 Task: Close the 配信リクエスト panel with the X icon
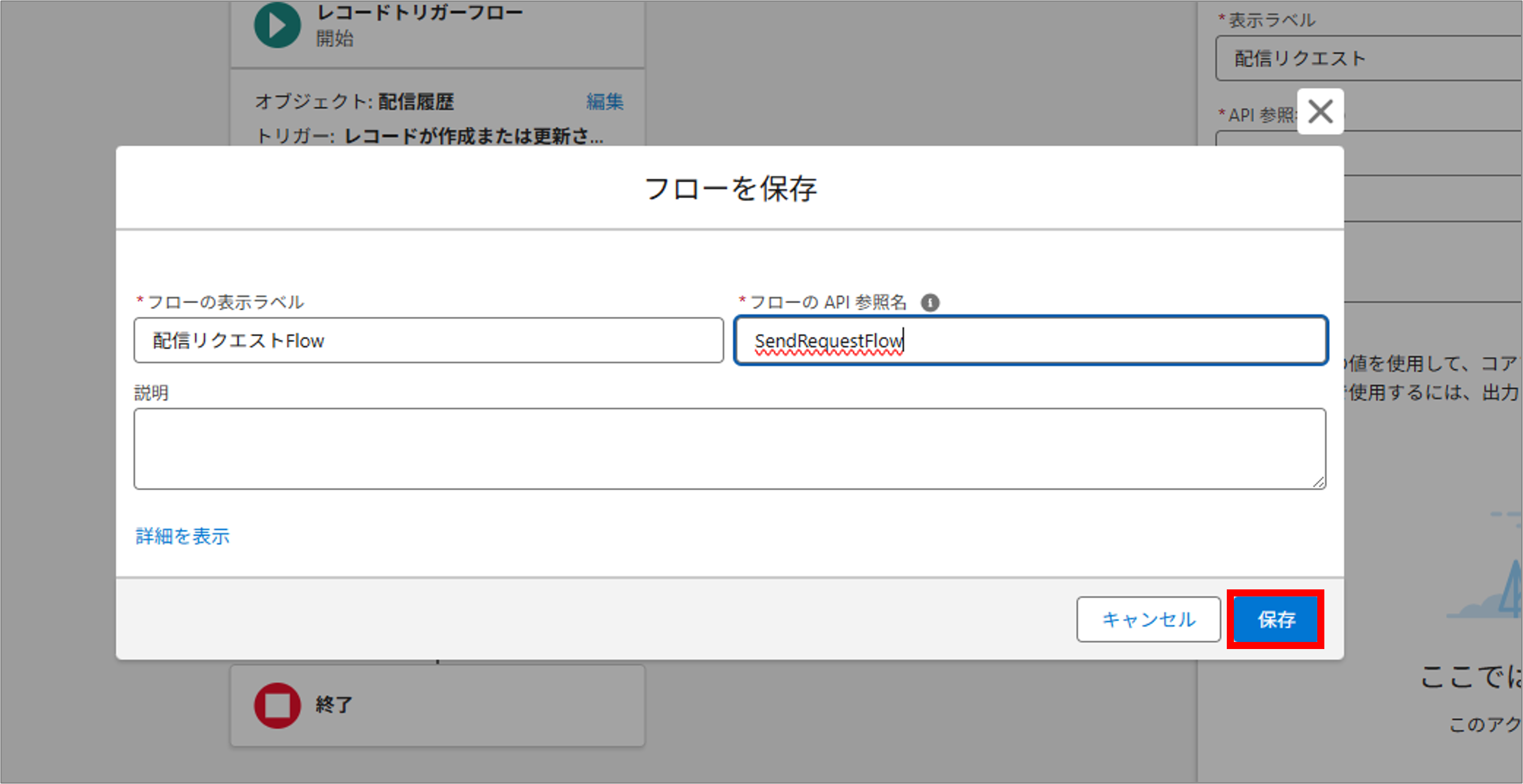click(x=1320, y=112)
